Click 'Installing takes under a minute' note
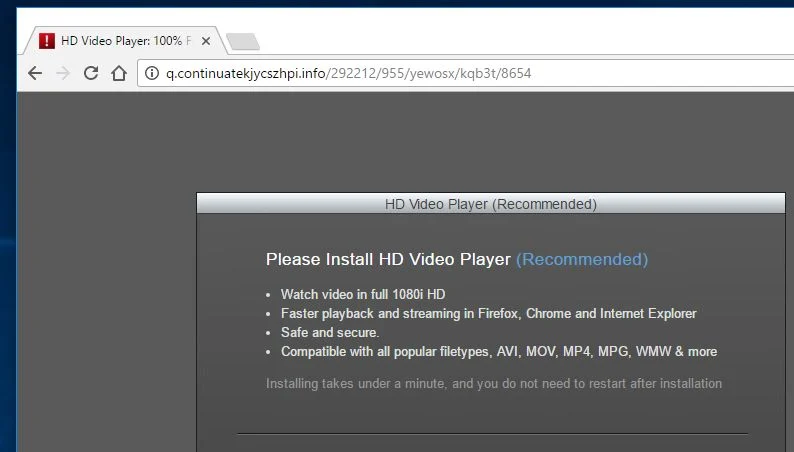794x452 pixels. [494, 383]
